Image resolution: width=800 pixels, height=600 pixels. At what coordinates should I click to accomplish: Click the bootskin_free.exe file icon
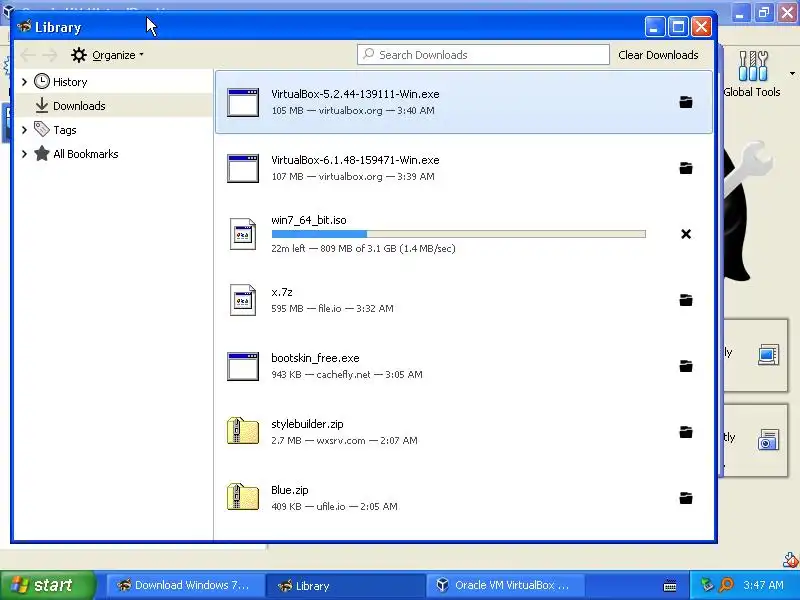pos(243,366)
